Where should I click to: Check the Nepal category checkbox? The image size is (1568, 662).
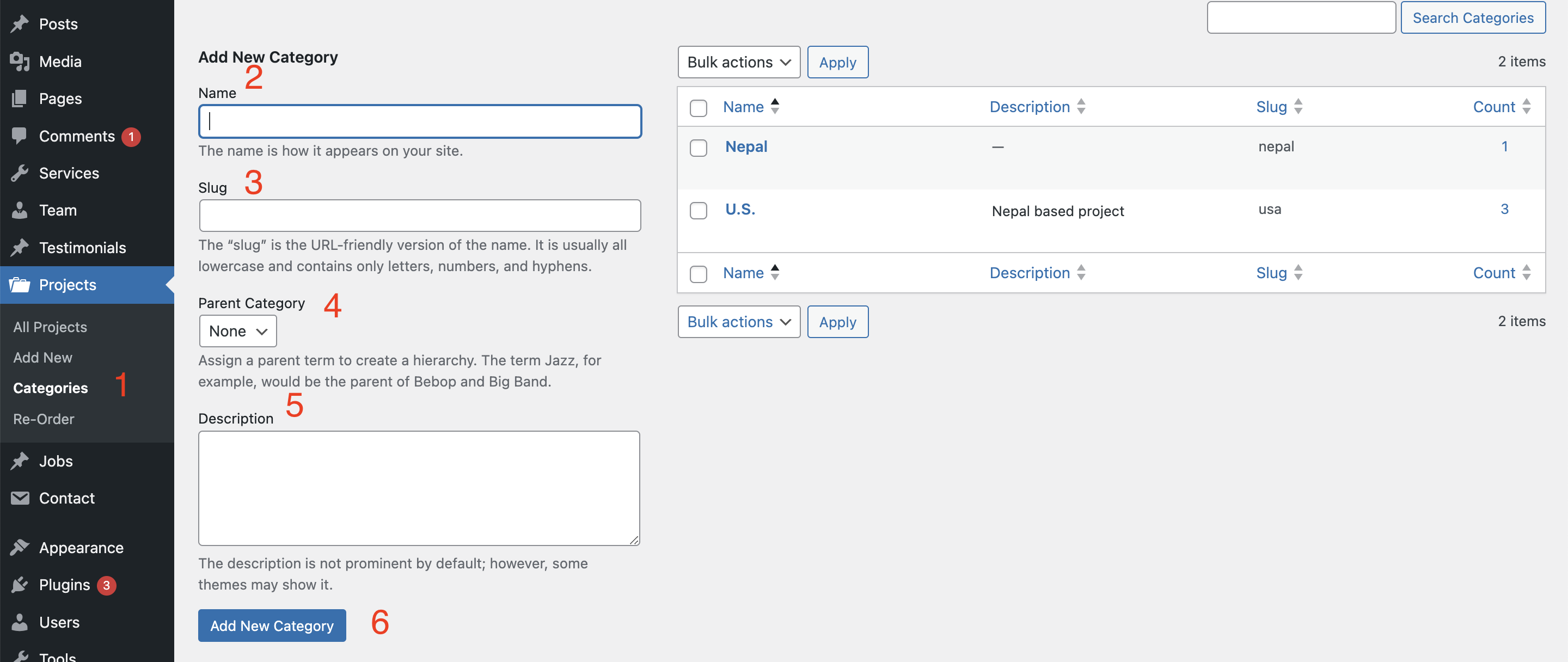pos(698,148)
